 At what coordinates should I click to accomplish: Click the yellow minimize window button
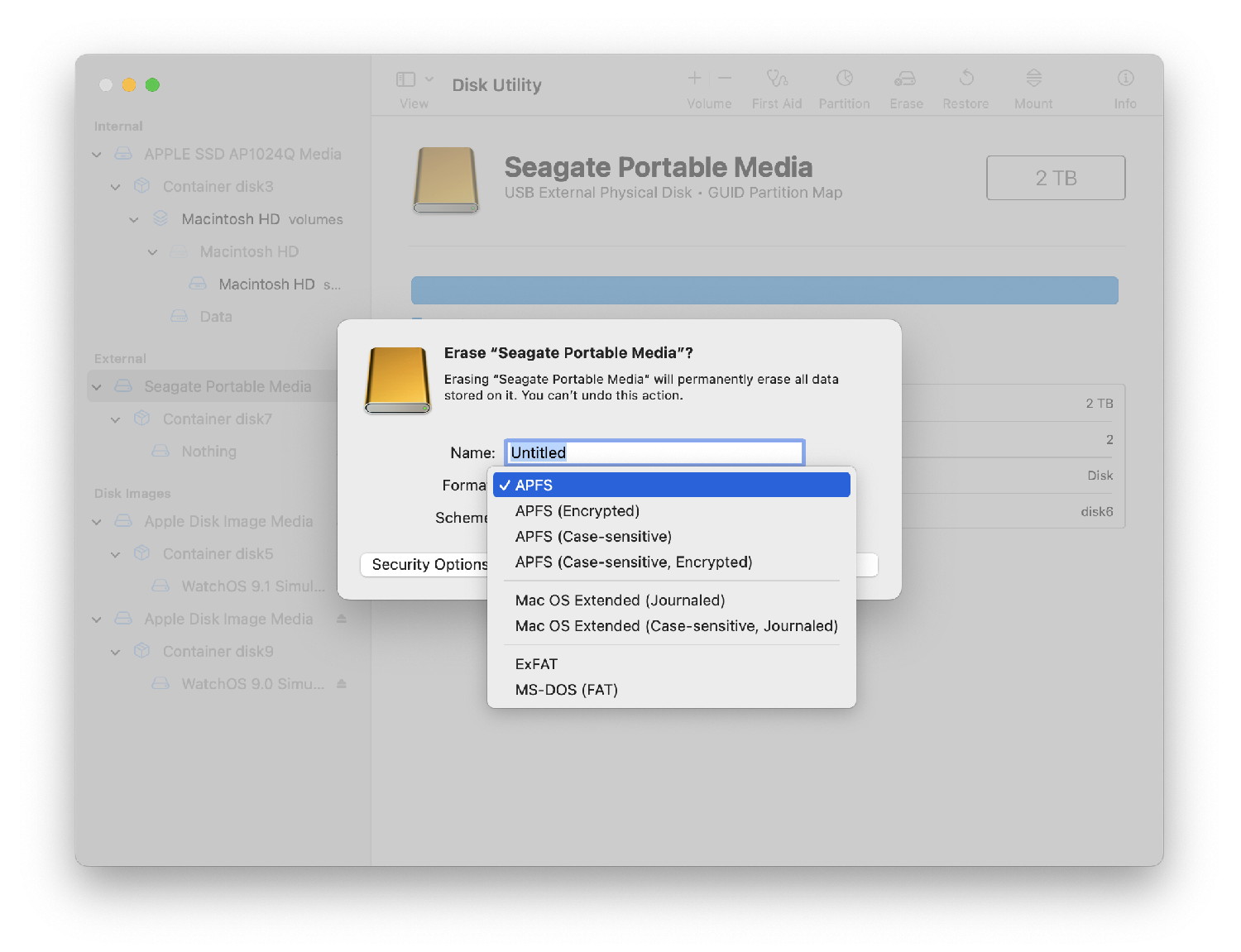(129, 84)
